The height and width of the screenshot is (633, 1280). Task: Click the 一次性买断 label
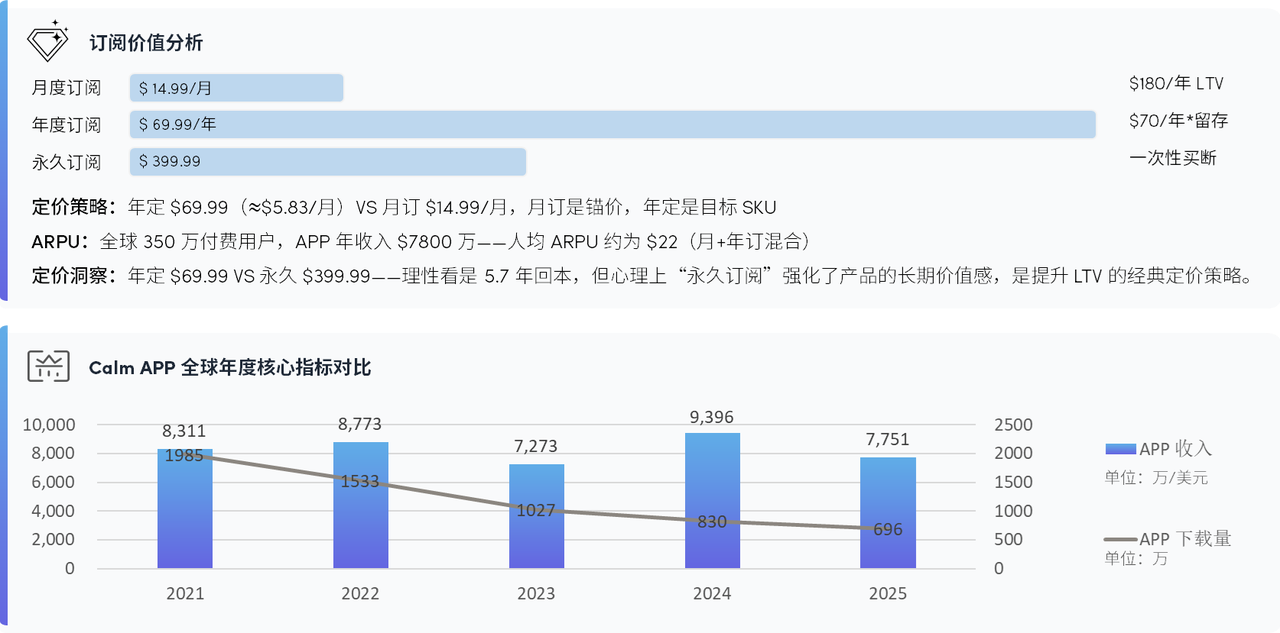(1173, 158)
